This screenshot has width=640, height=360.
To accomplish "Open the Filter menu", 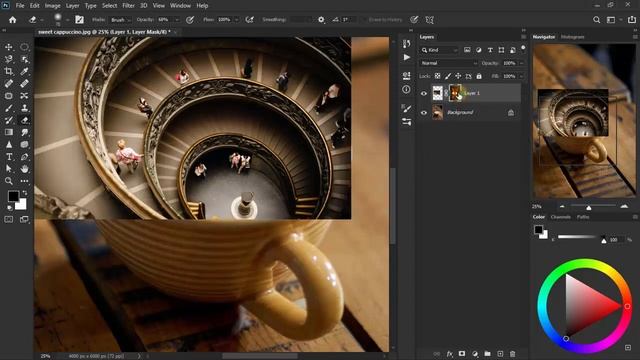I will point(128,6).
